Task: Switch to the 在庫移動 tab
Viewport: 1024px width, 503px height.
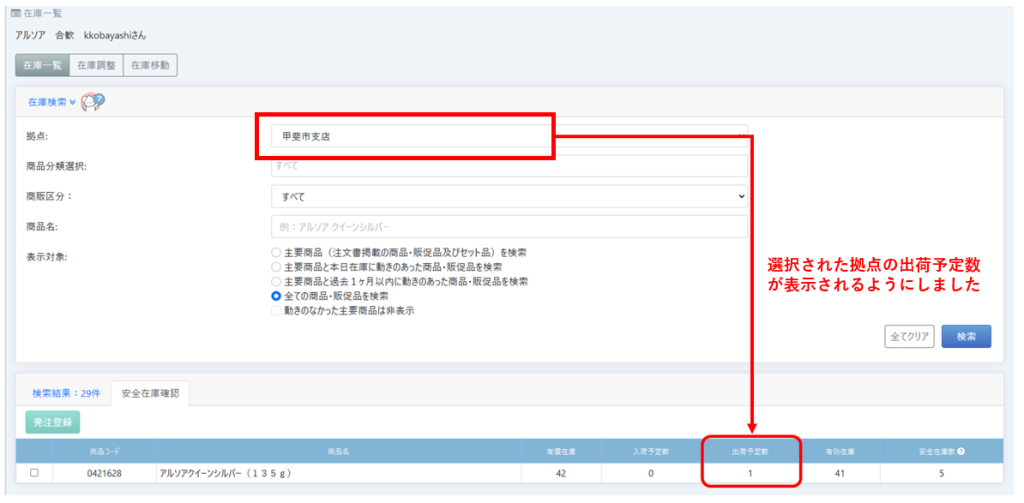Action: (150, 65)
